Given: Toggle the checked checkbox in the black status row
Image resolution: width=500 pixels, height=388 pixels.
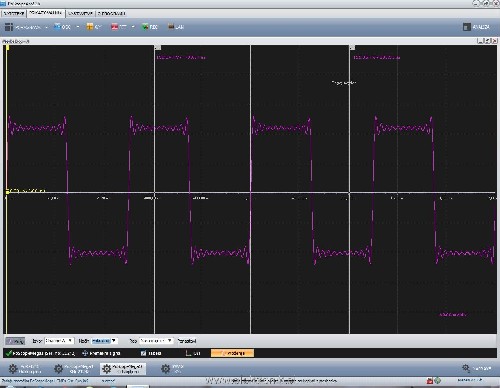Looking at the screenshot, I should 143,353.
